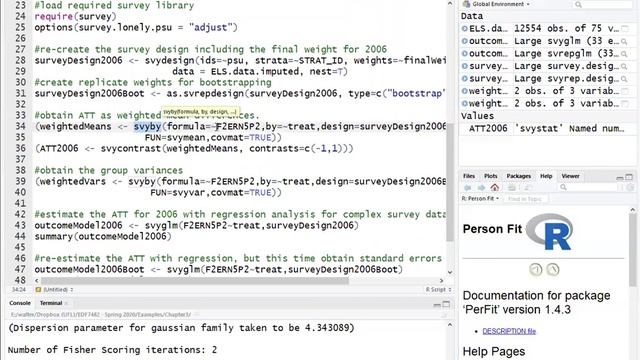This screenshot has width=640, height=360.
Task: Maximize the Console pane
Action: [446, 304]
